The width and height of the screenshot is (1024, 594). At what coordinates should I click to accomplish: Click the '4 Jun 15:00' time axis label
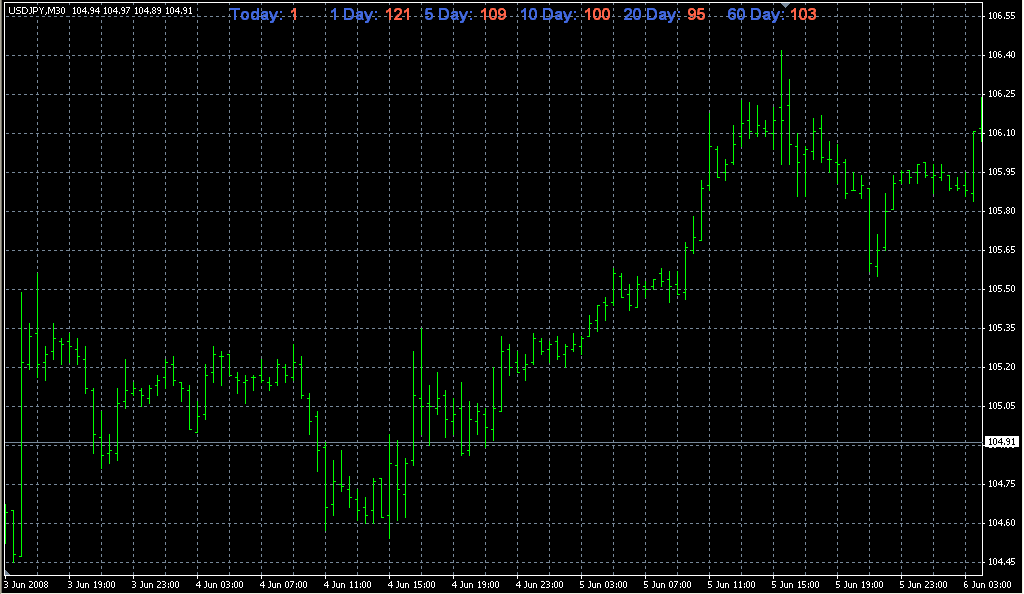(411, 585)
